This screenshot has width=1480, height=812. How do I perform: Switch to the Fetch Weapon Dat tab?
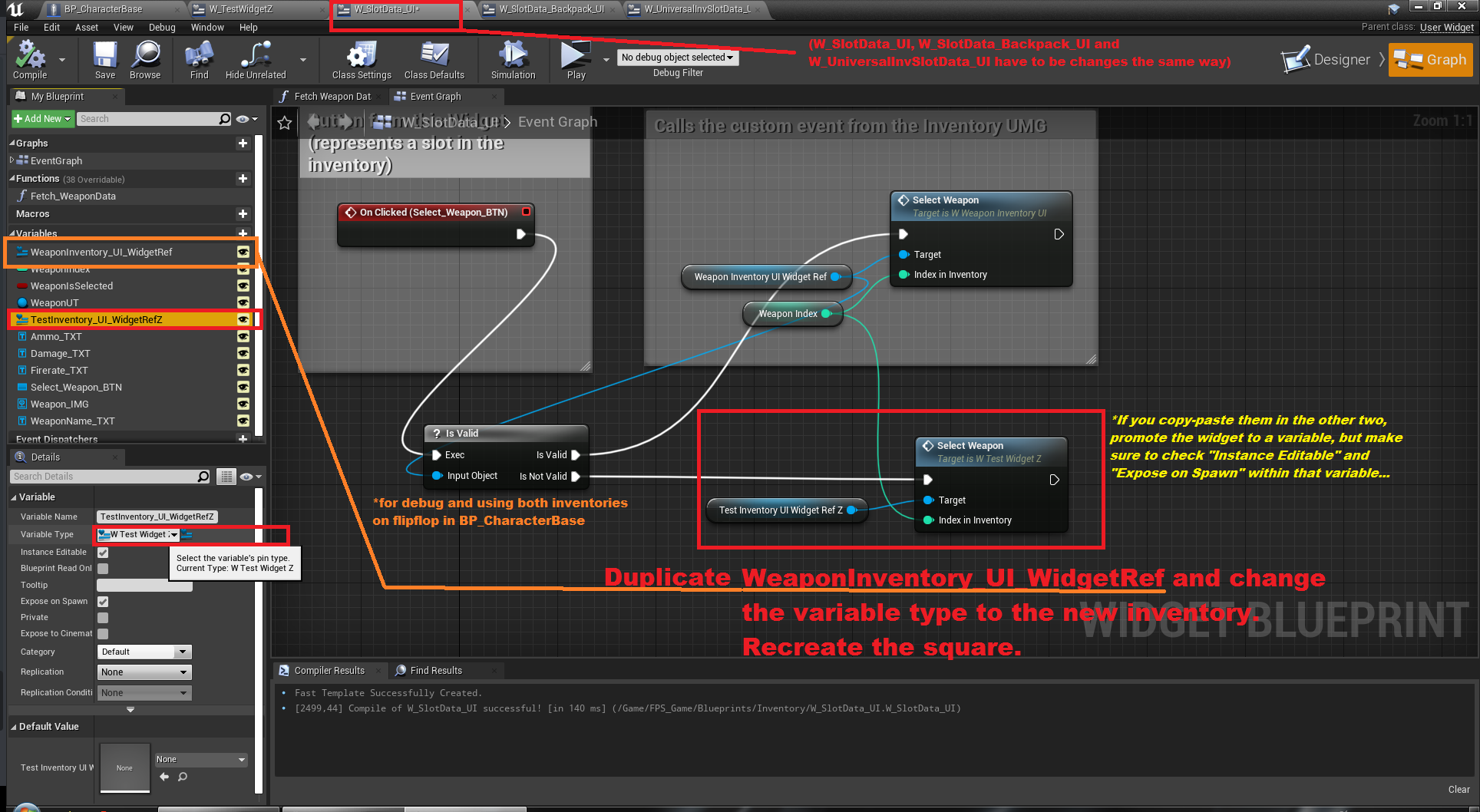(x=331, y=97)
